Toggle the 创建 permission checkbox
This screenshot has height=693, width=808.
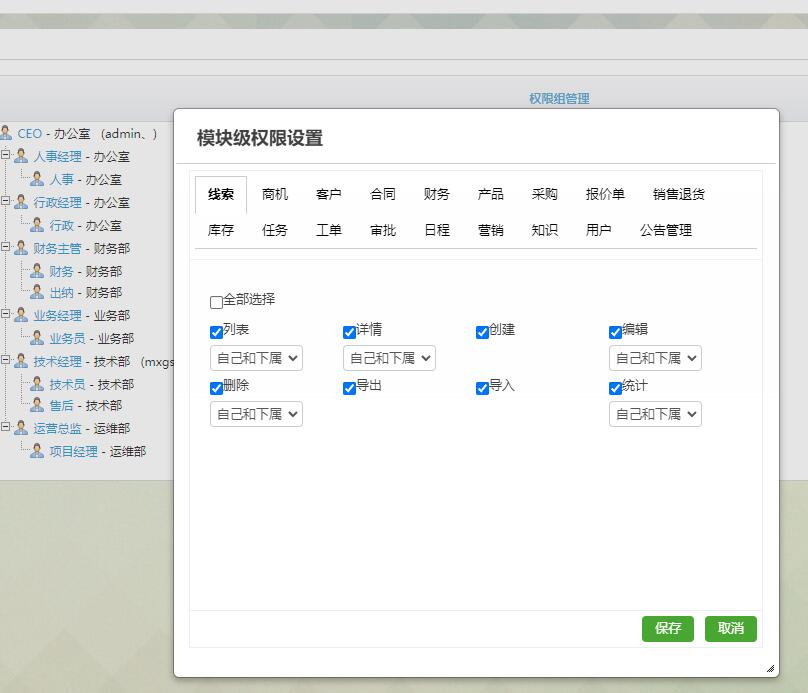(x=483, y=332)
